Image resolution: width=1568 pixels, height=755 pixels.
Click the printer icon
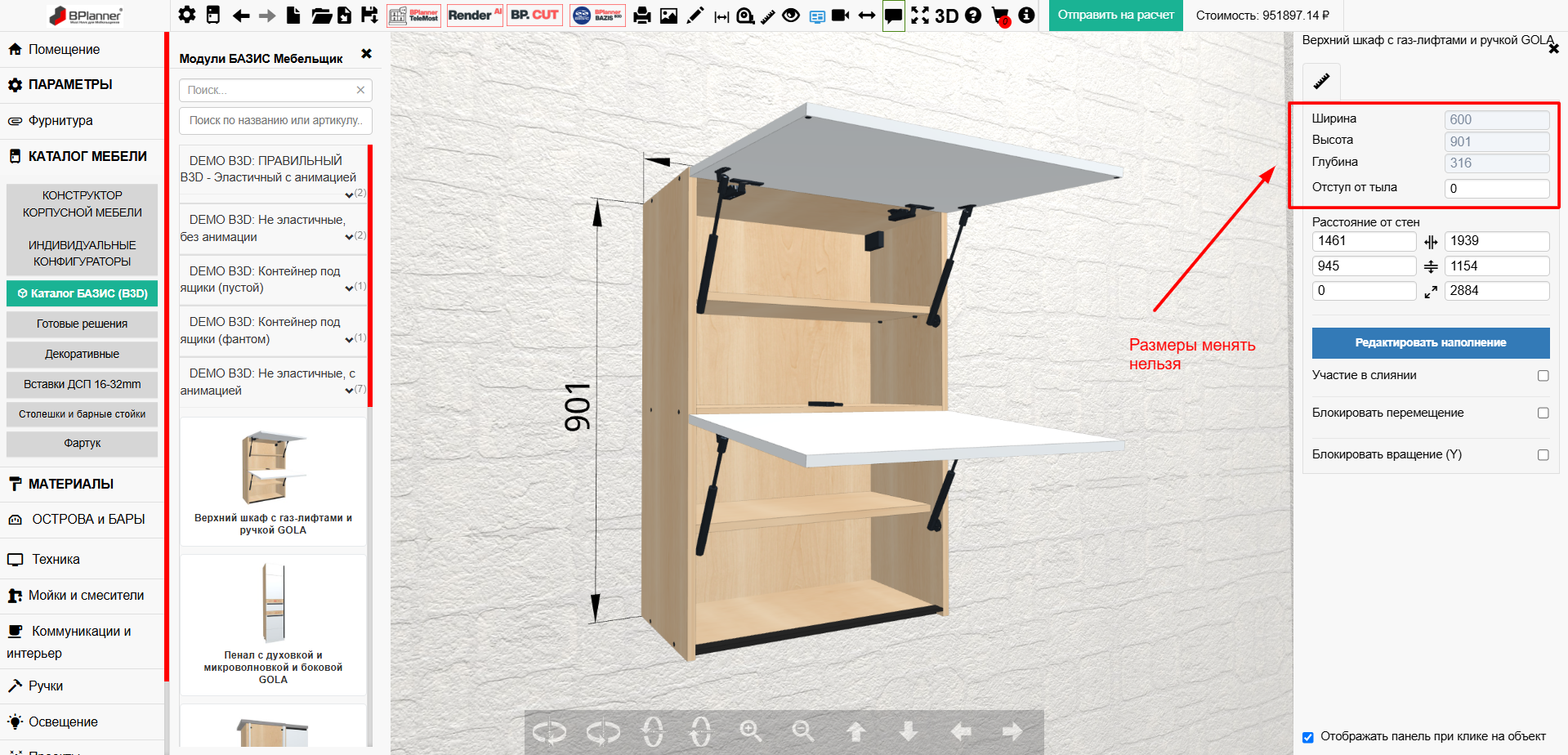point(642,16)
